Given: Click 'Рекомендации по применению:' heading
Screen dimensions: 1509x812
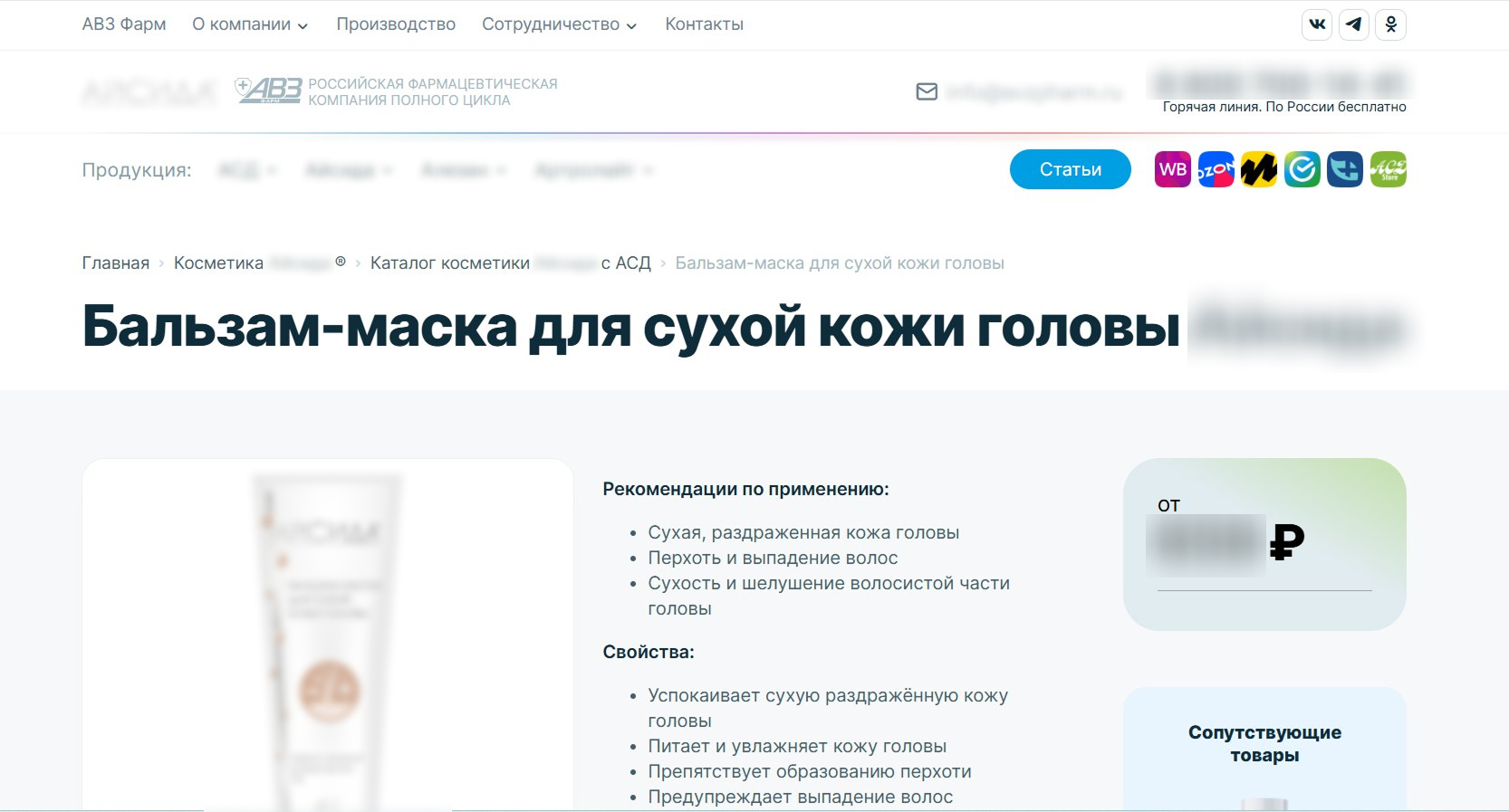Looking at the screenshot, I should 745,489.
